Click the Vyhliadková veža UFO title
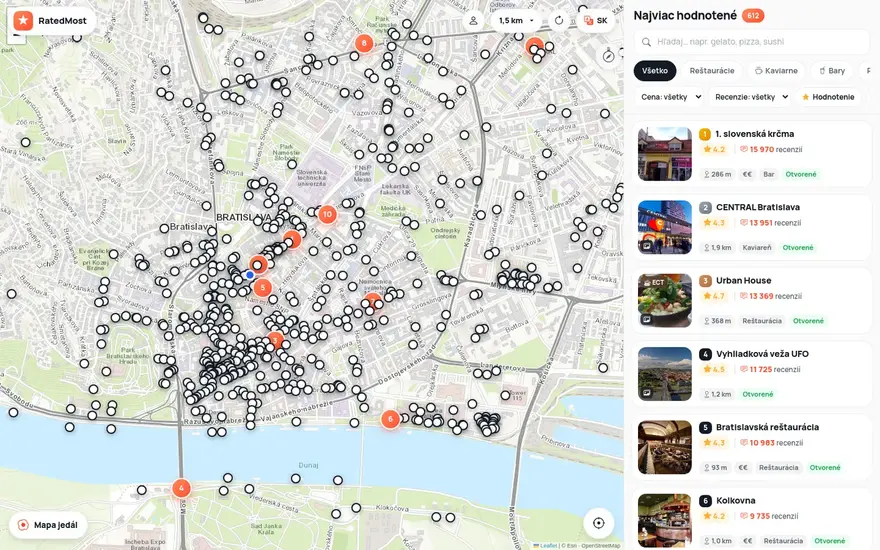Image resolution: width=880 pixels, height=550 pixels. [x=762, y=354]
